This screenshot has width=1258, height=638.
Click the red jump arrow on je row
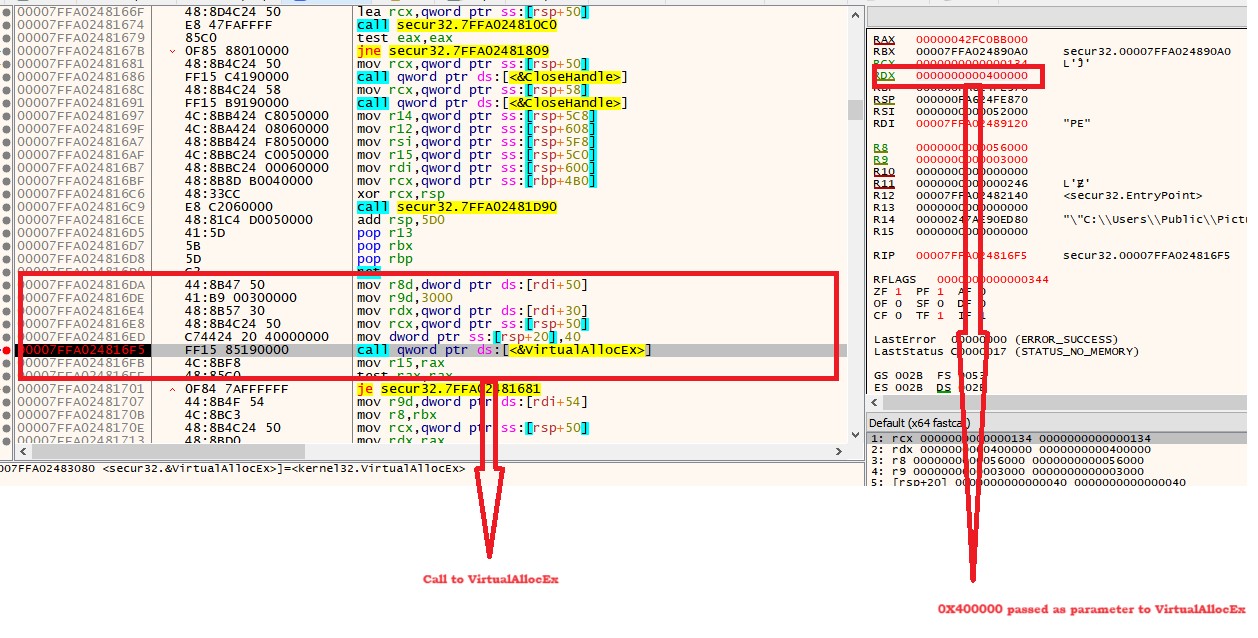174,389
